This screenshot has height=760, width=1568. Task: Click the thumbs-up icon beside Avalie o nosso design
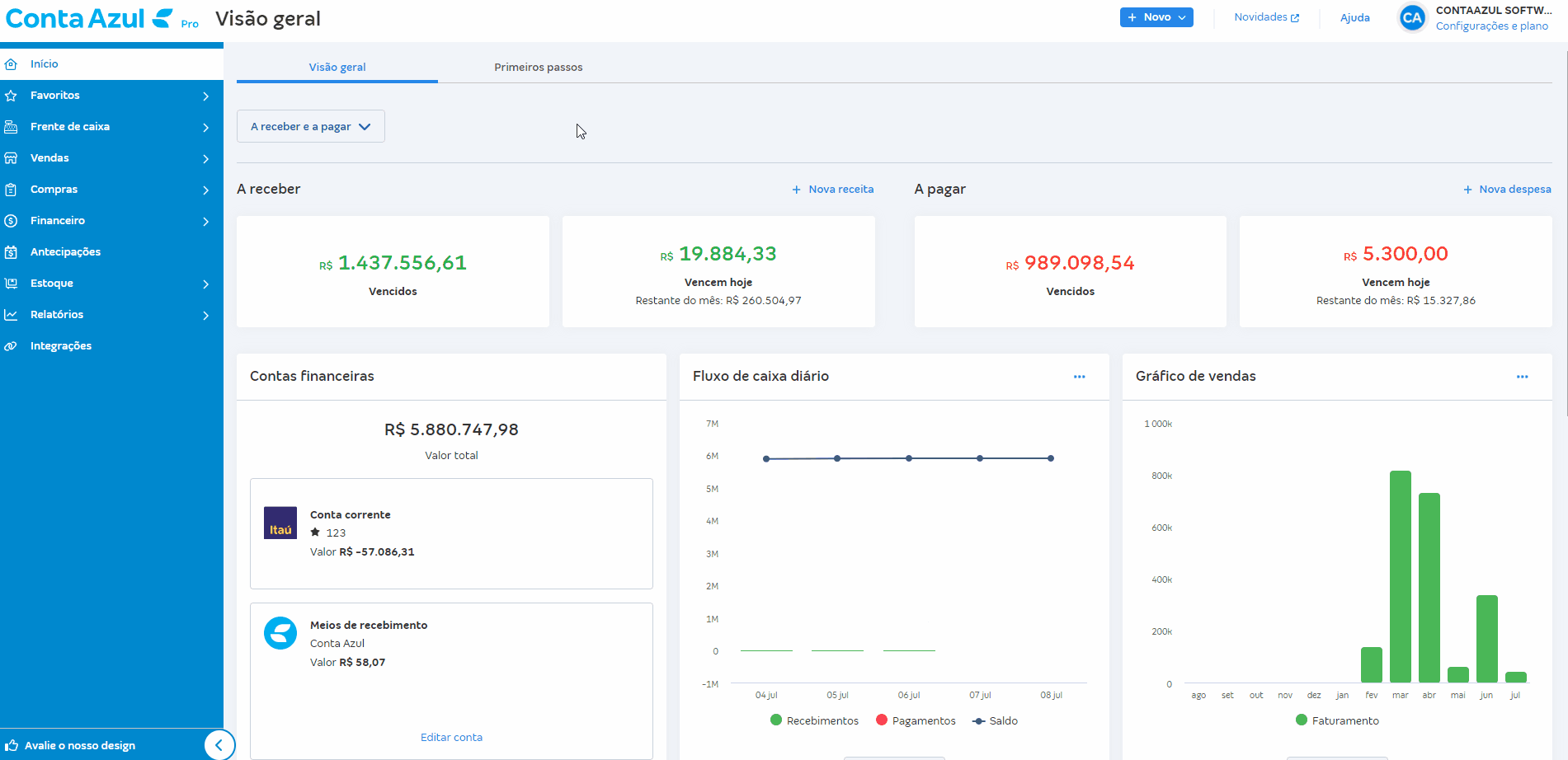12,745
